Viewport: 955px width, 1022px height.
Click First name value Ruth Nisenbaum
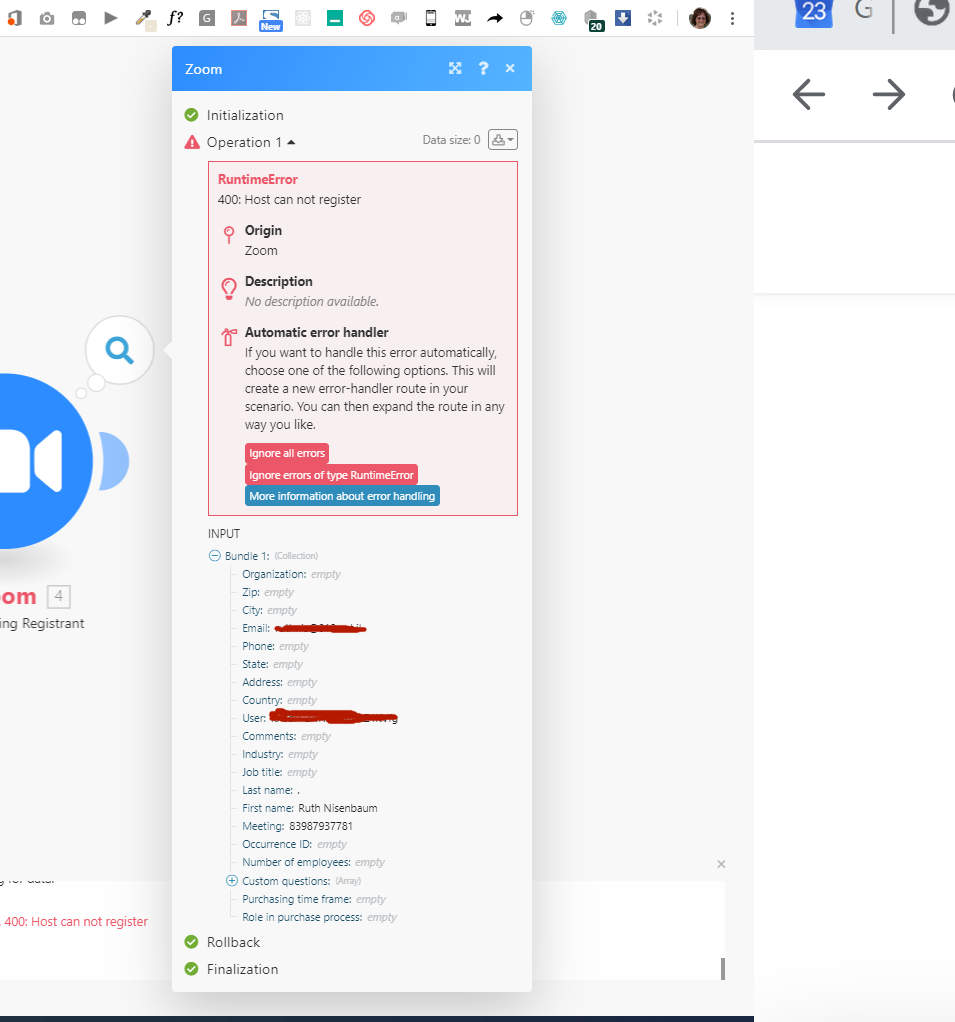click(338, 808)
